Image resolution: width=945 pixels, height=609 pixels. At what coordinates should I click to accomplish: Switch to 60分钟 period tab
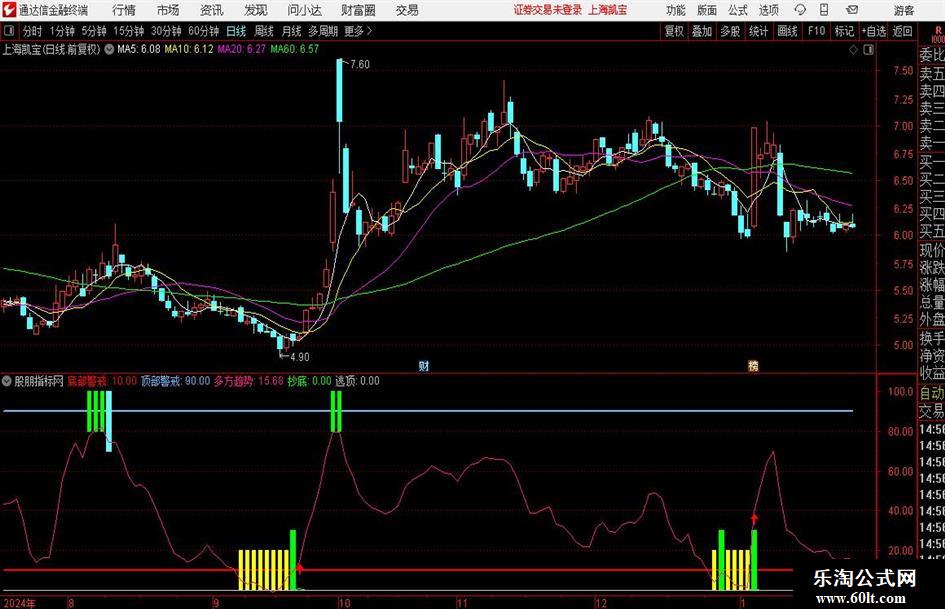203,31
